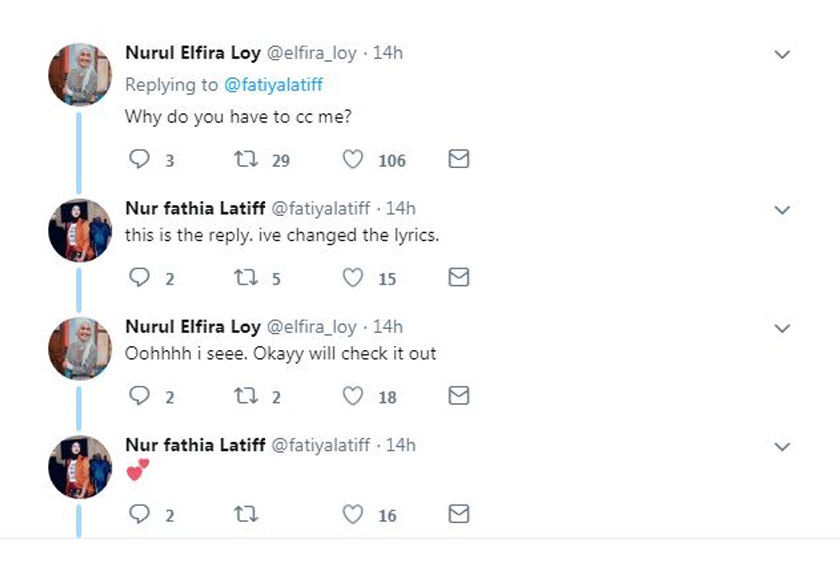
Task: Expand the chevron menu on the "ive changed the lyrics" tweet
Action: coord(783,210)
